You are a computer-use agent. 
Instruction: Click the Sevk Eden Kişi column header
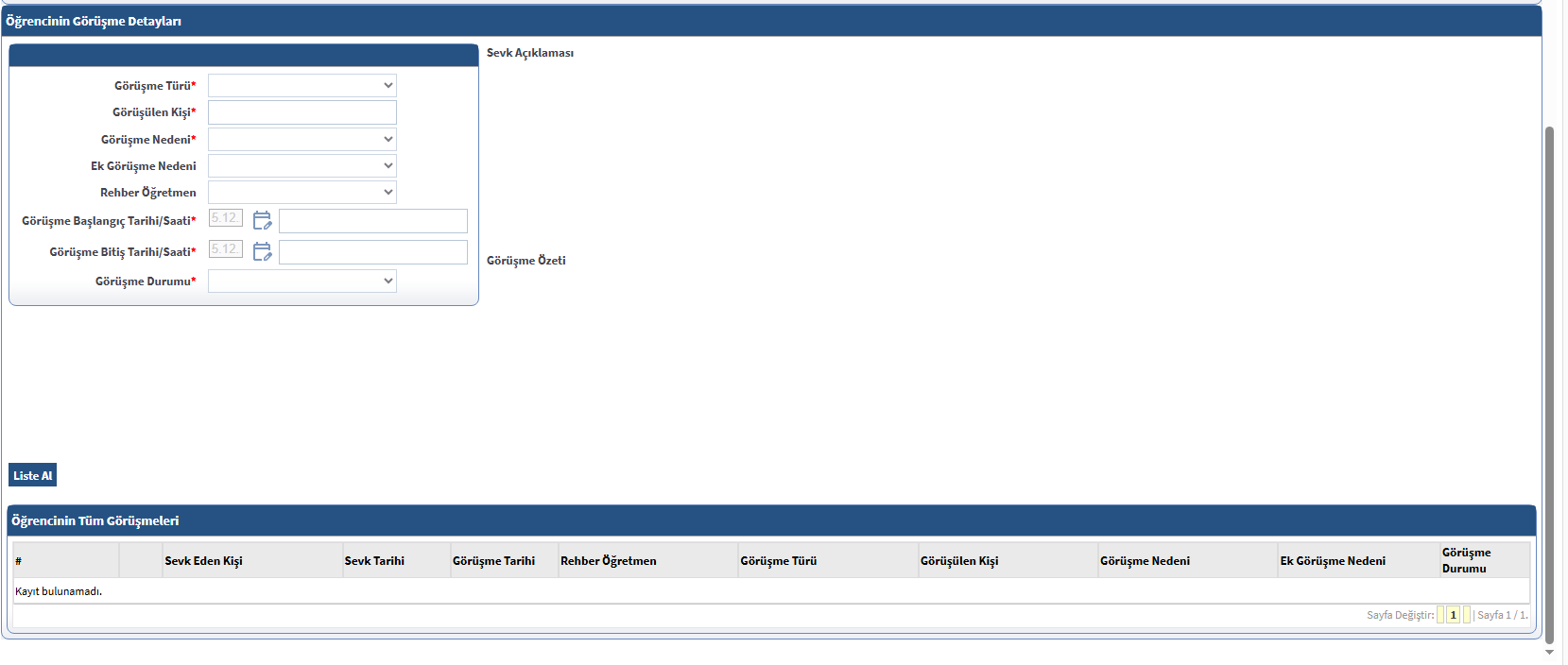point(203,561)
